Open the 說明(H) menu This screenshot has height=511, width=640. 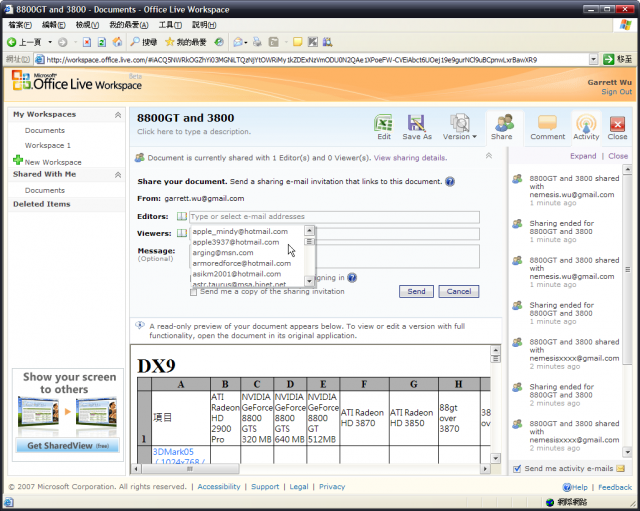[x=204, y=25]
